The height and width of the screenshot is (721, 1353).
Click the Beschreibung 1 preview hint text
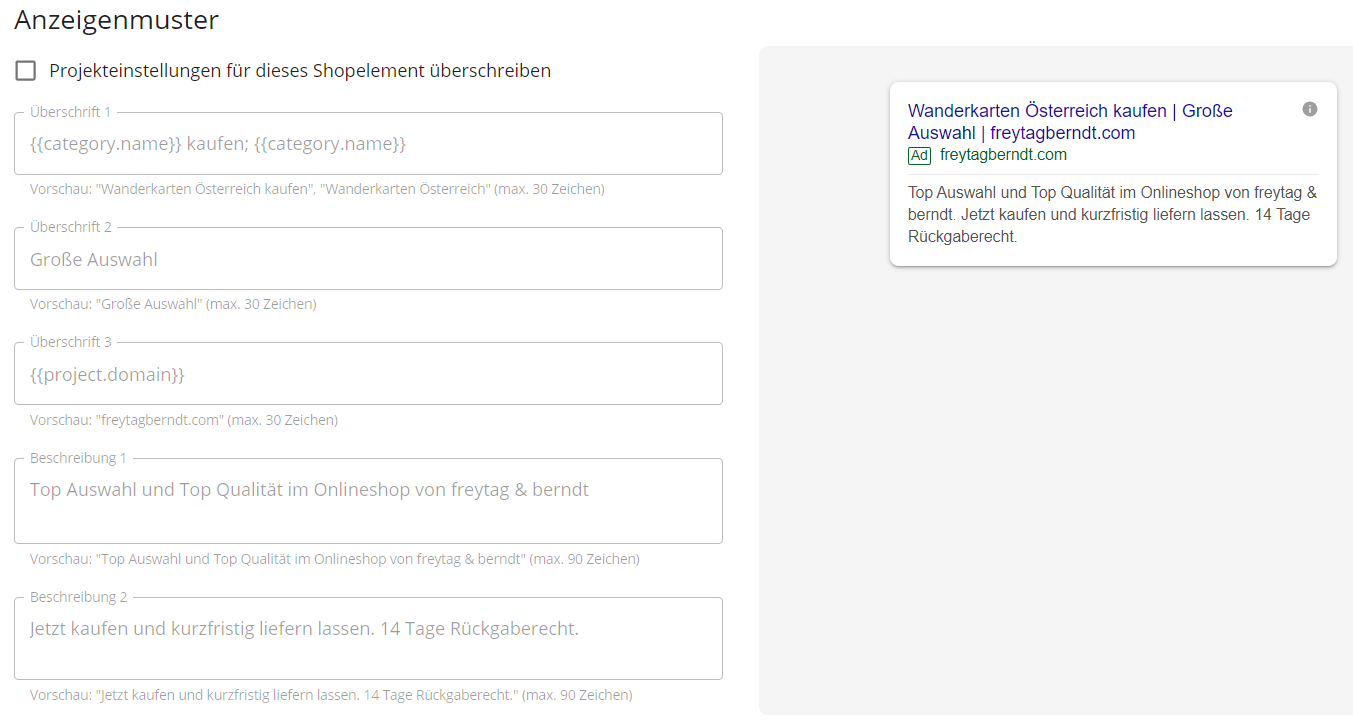click(x=335, y=559)
